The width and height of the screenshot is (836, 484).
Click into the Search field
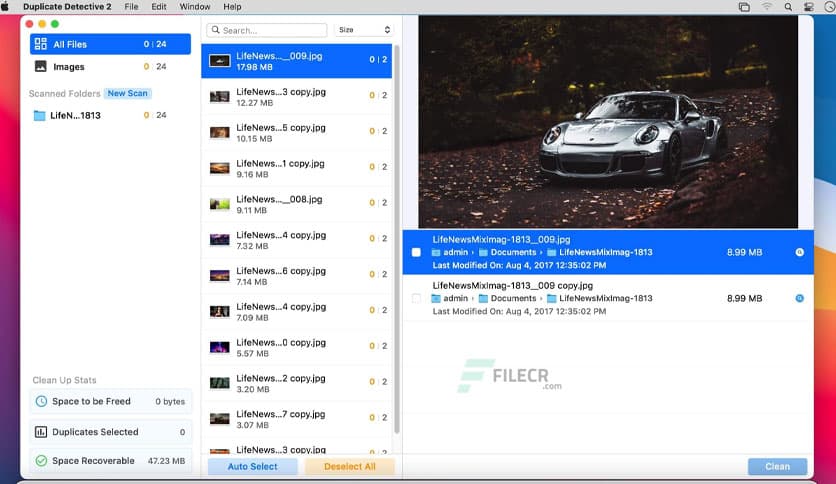tap(267, 30)
